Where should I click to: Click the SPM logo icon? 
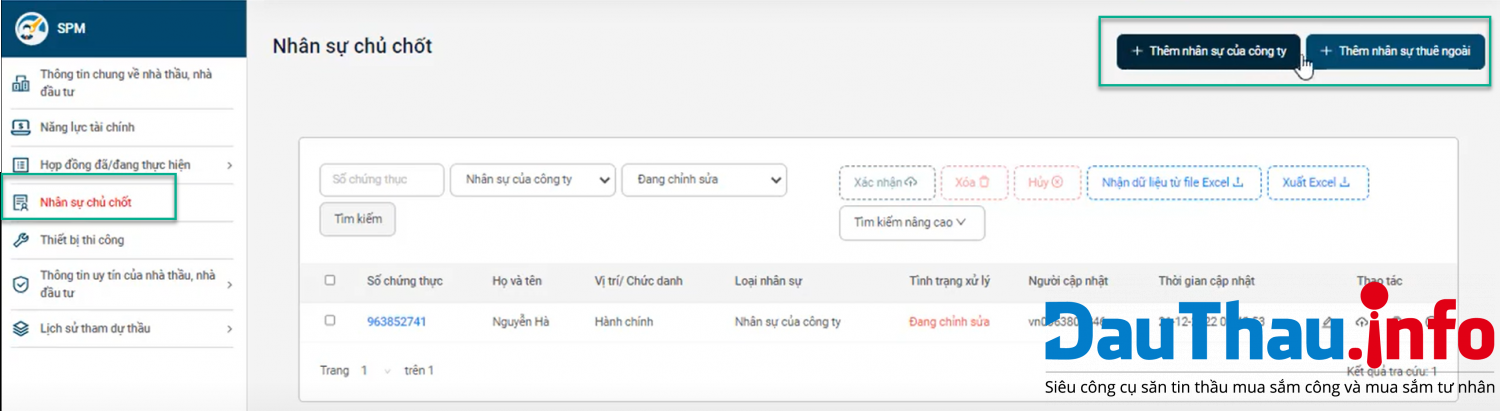32,28
